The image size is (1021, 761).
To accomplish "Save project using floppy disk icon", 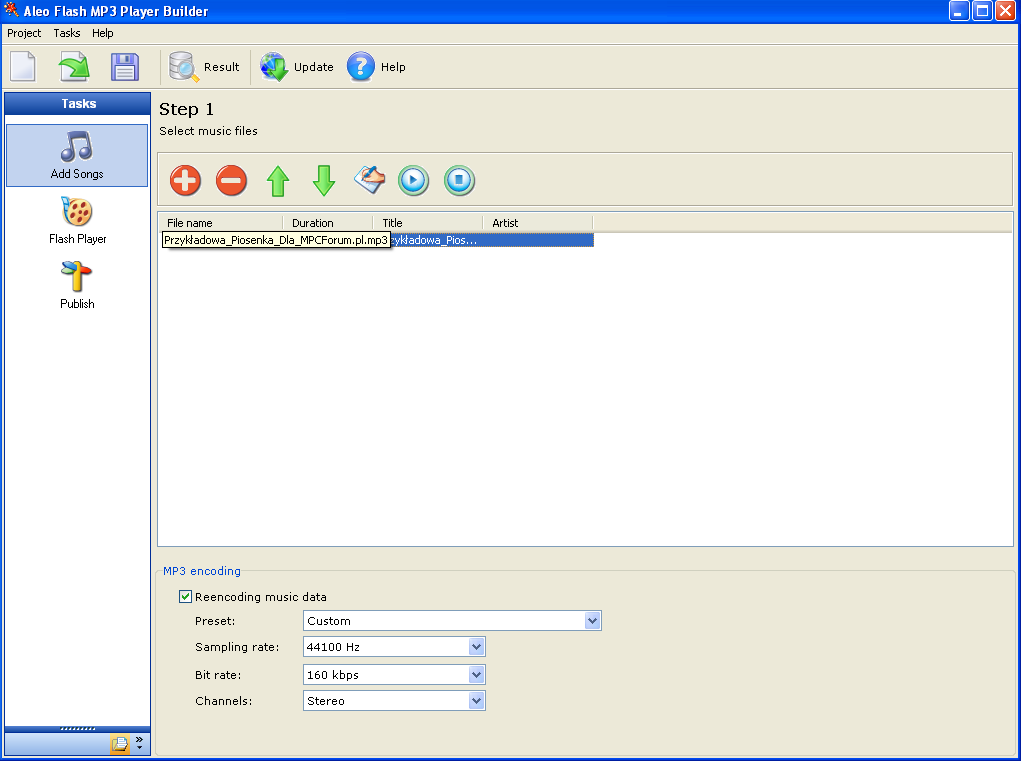I will (124, 66).
